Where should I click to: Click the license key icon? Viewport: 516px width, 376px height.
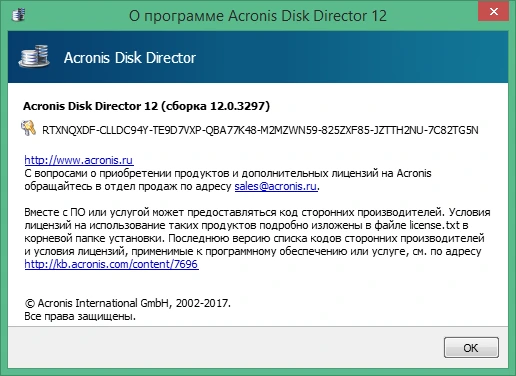(28, 128)
